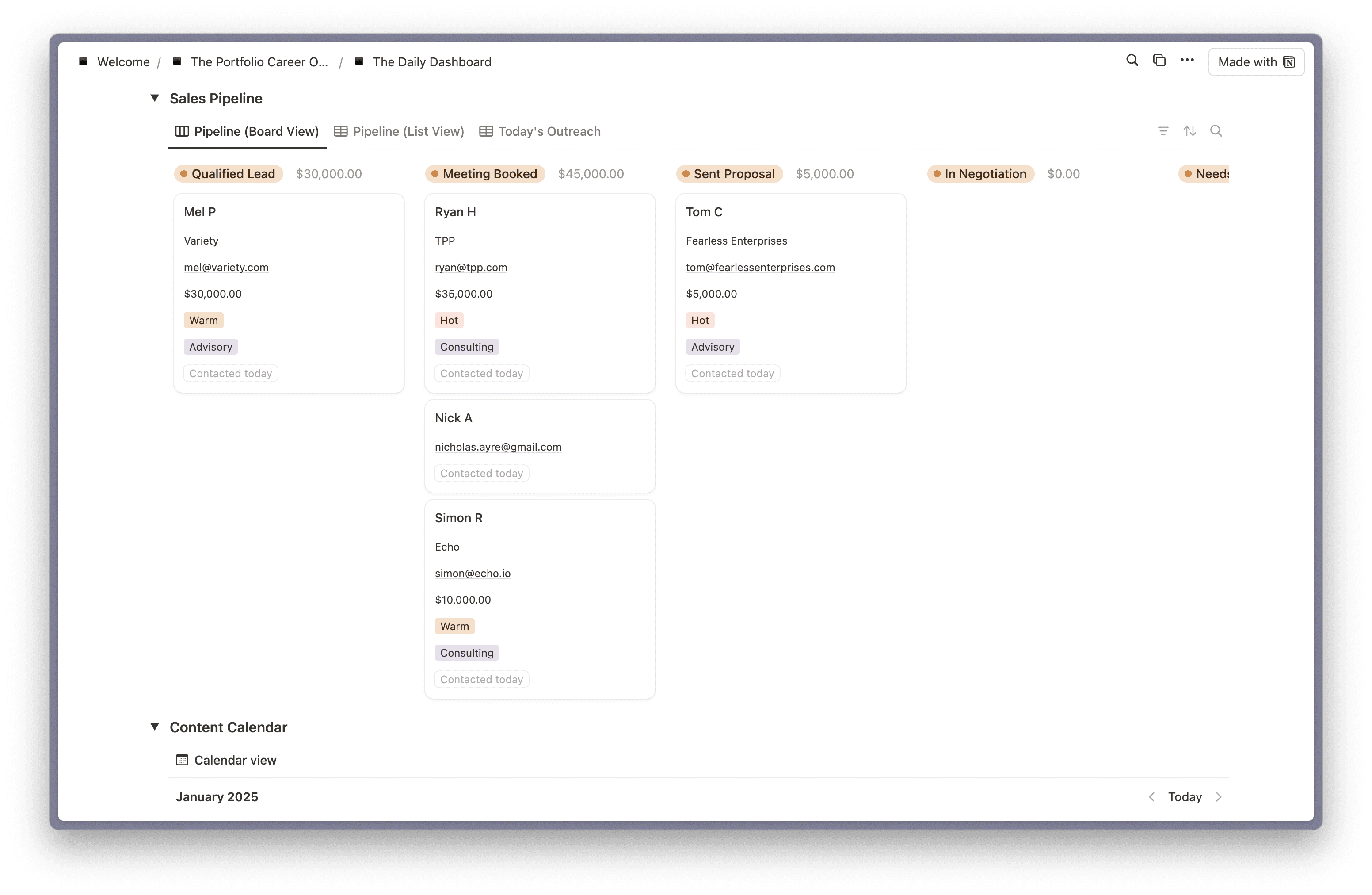The width and height of the screenshot is (1372, 895).
Task: Click the database filter icon
Action: [1163, 131]
